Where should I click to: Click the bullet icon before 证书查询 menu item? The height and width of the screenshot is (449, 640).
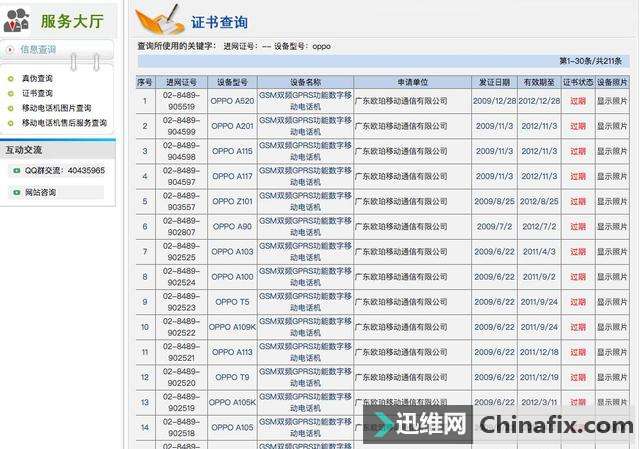(11, 93)
